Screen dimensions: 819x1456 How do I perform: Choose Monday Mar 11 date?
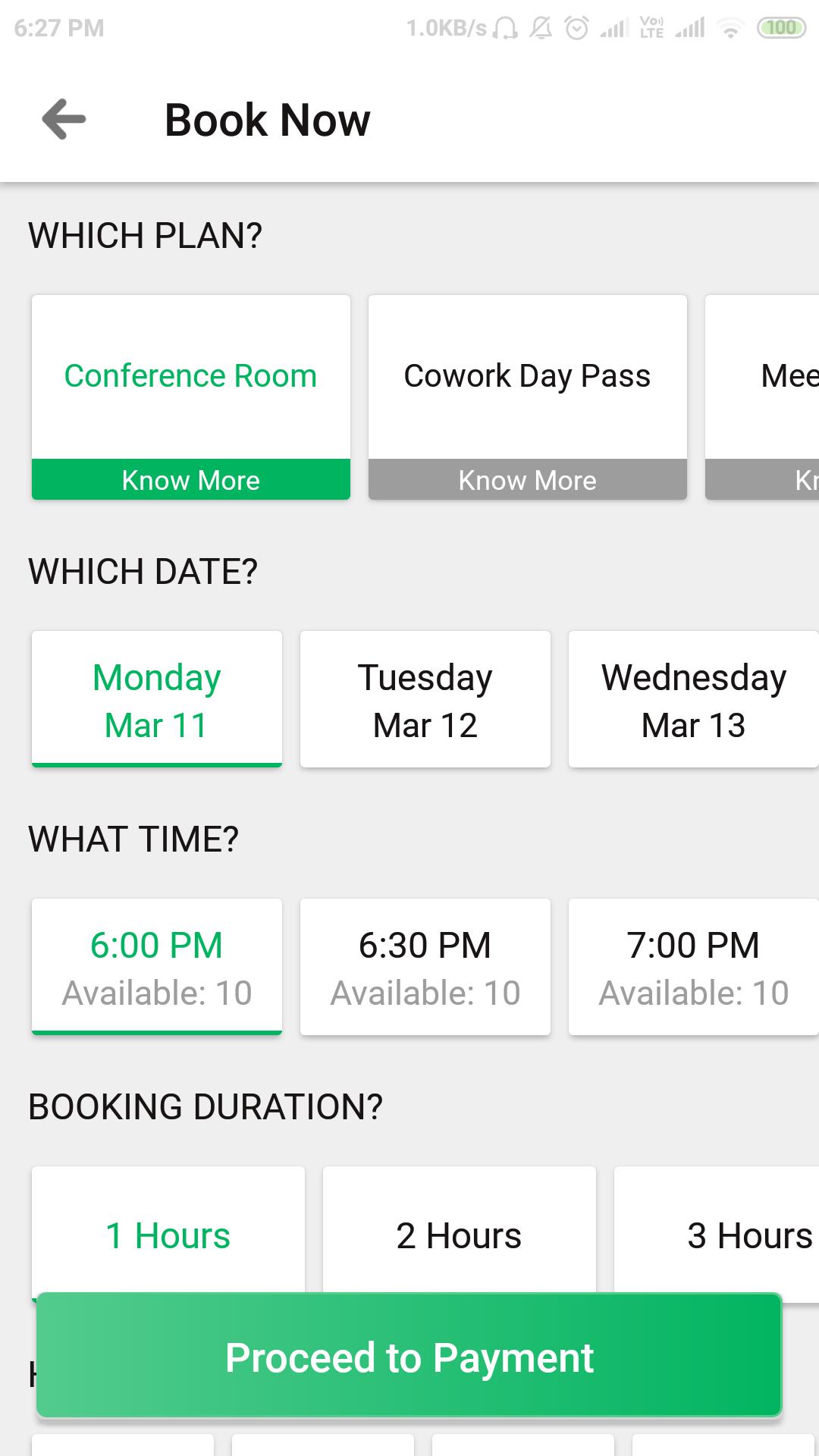[157, 699]
